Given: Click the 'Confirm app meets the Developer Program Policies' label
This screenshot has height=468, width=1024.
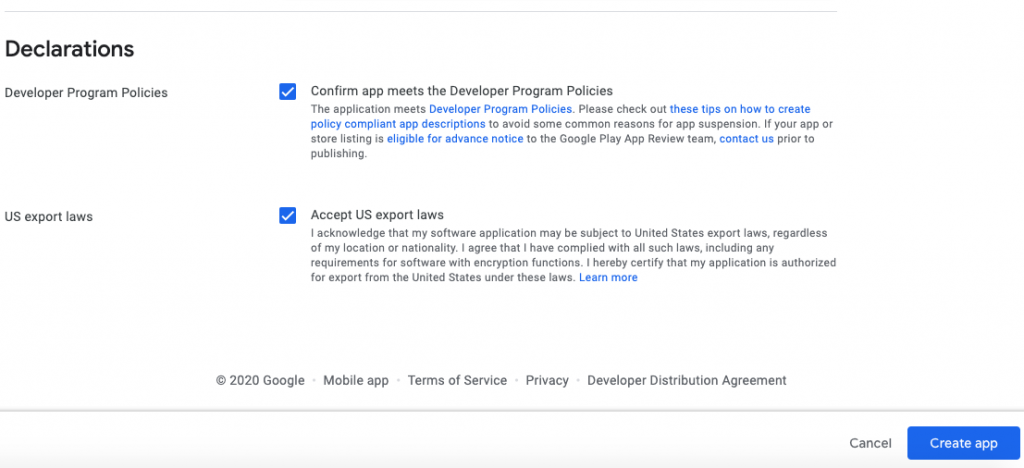Looking at the screenshot, I should [461, 91].
